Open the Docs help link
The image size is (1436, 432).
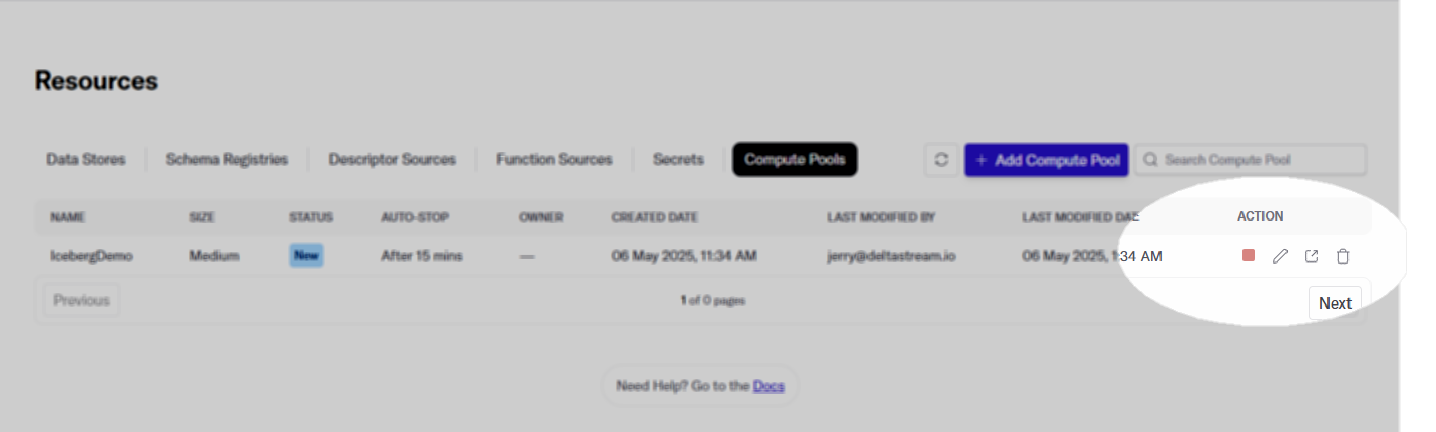click(768, 386)
